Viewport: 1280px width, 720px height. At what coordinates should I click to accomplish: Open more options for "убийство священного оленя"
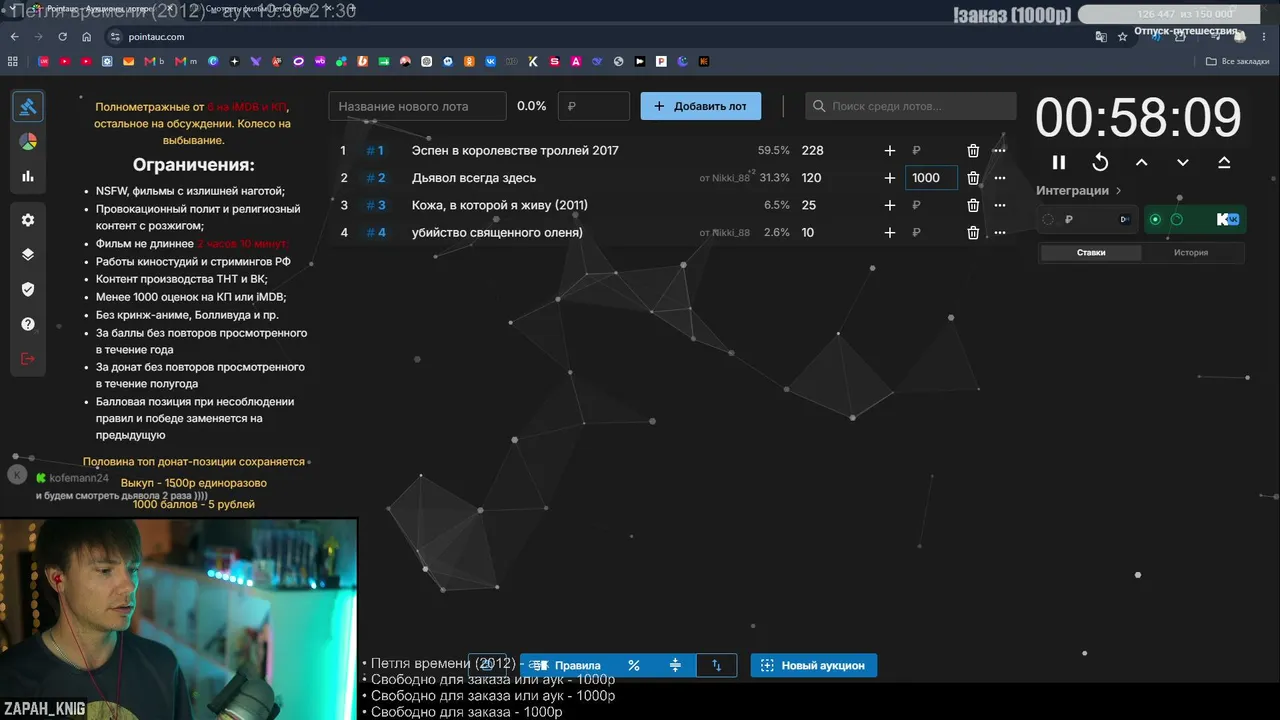pos(1000,233)
